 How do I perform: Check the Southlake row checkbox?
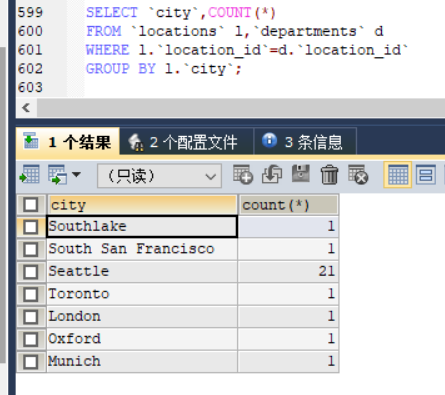point(31,227)
